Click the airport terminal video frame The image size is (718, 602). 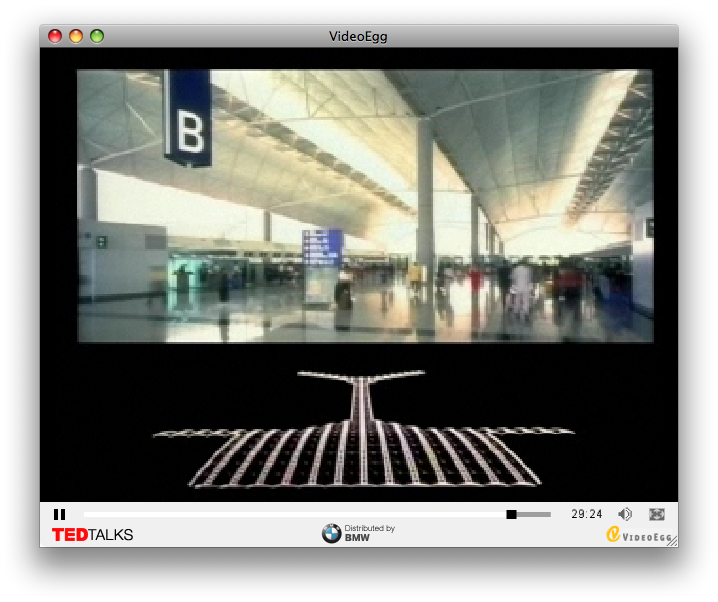[x=365, y=205]
